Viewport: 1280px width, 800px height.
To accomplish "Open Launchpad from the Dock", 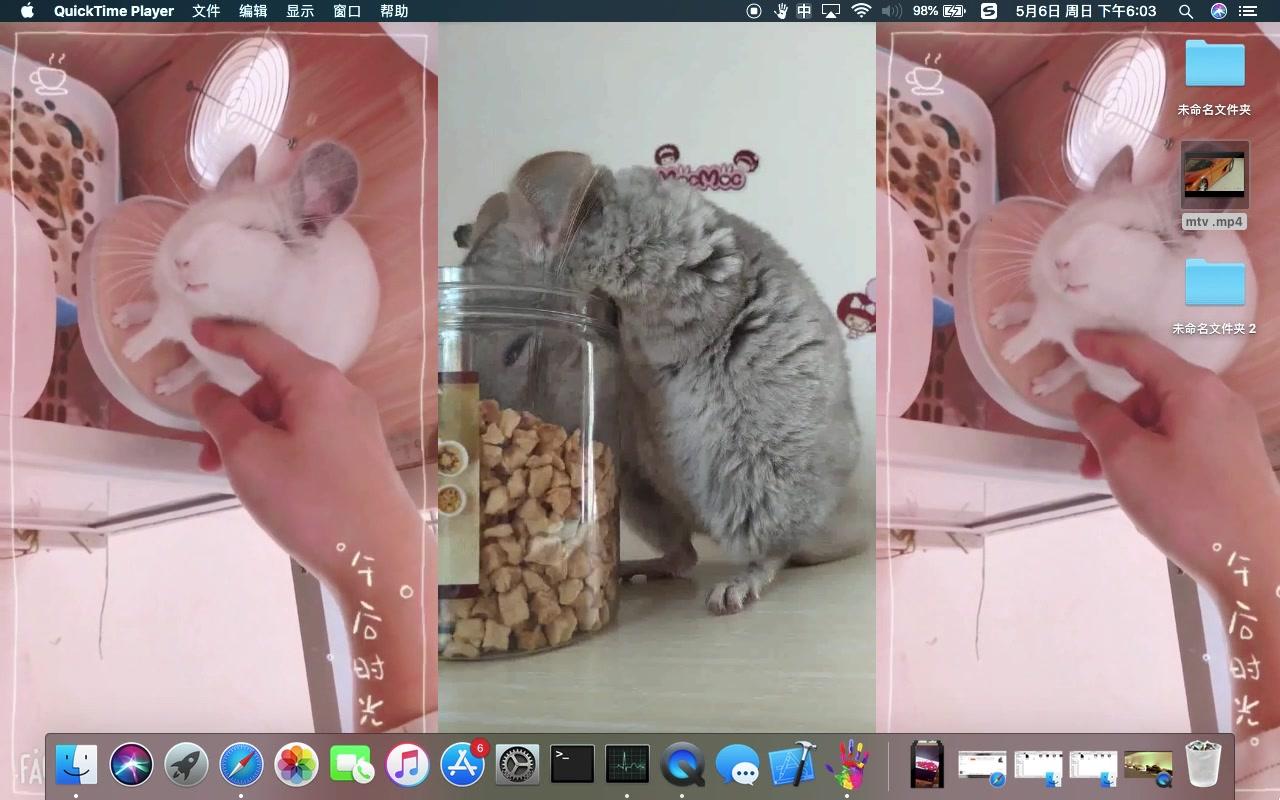I will pyautogui.click(x=186, y=765).
